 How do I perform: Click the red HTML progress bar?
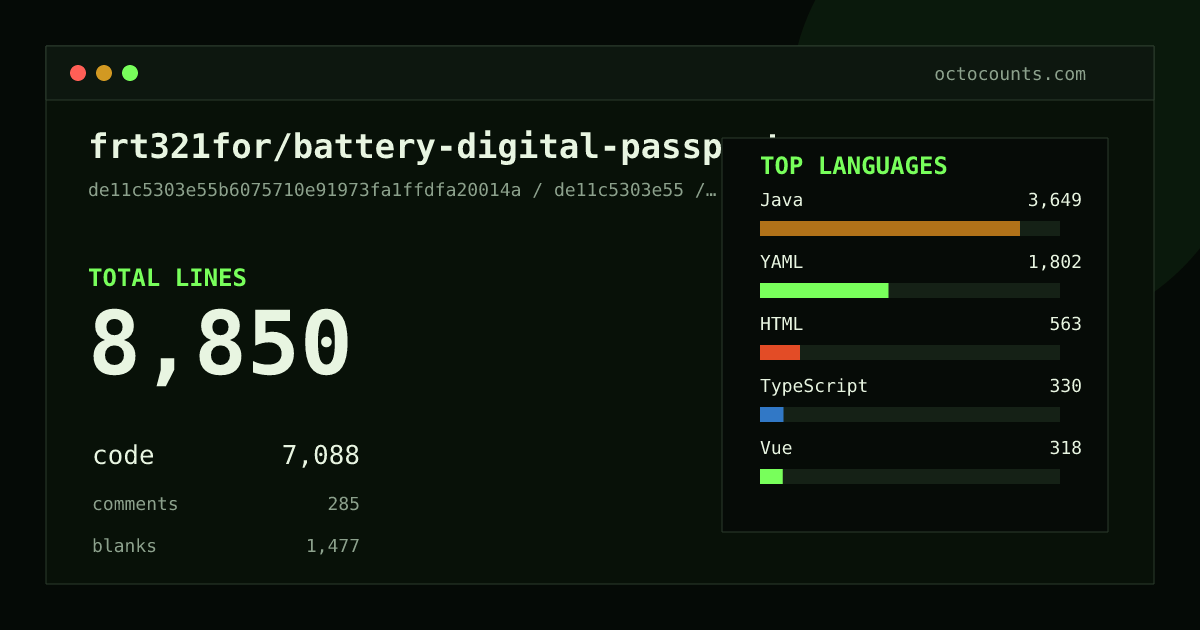point(780,352)
